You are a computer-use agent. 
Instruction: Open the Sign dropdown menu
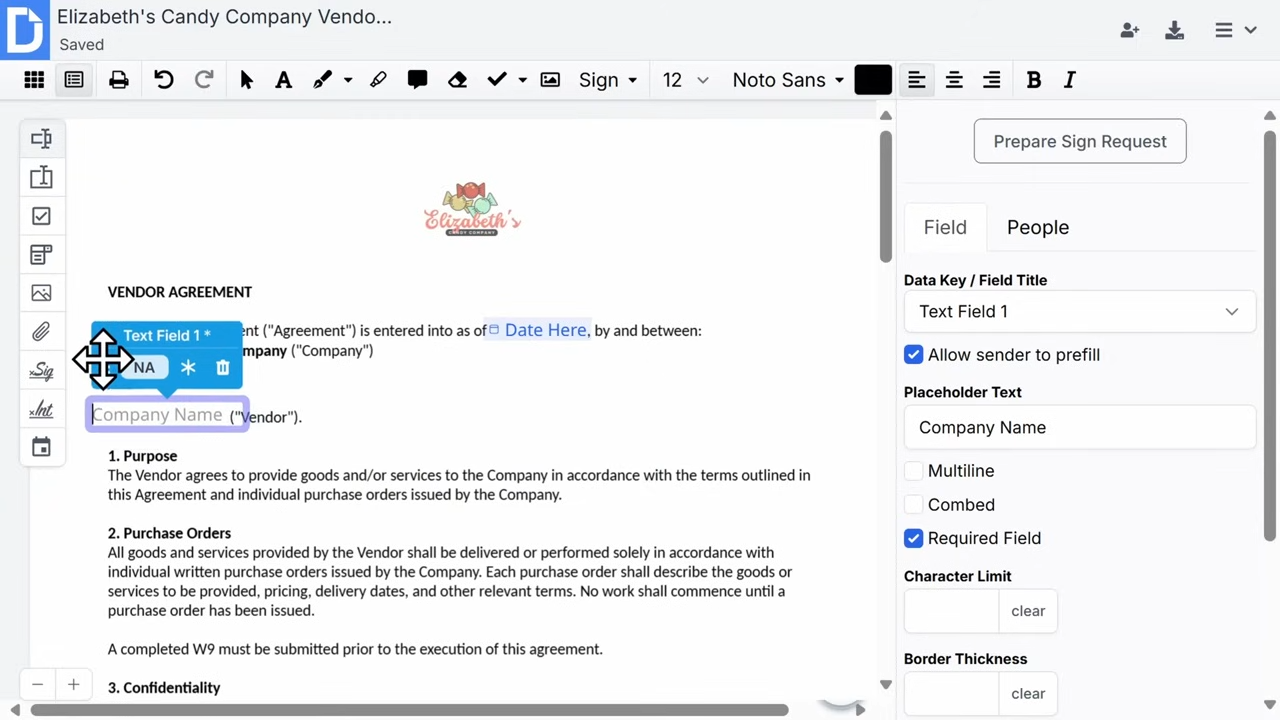[x=608, y=80]
